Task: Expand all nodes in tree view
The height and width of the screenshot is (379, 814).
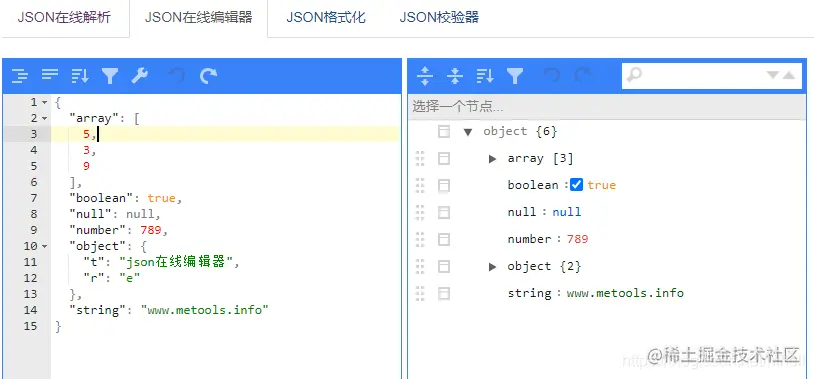Action: pos(425,76)
